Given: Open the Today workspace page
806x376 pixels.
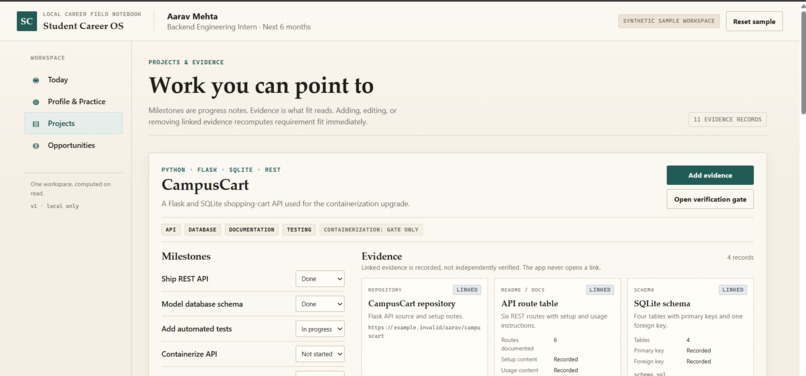Looking at the screenshot, I should tap(74, 80).
